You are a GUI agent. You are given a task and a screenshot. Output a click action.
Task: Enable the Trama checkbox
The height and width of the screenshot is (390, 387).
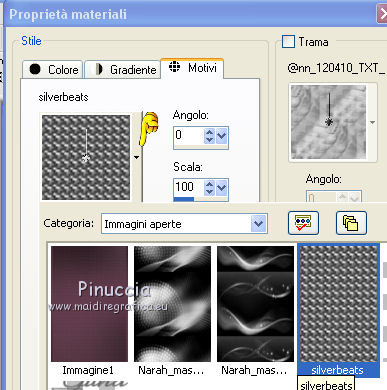click(288, 42)
